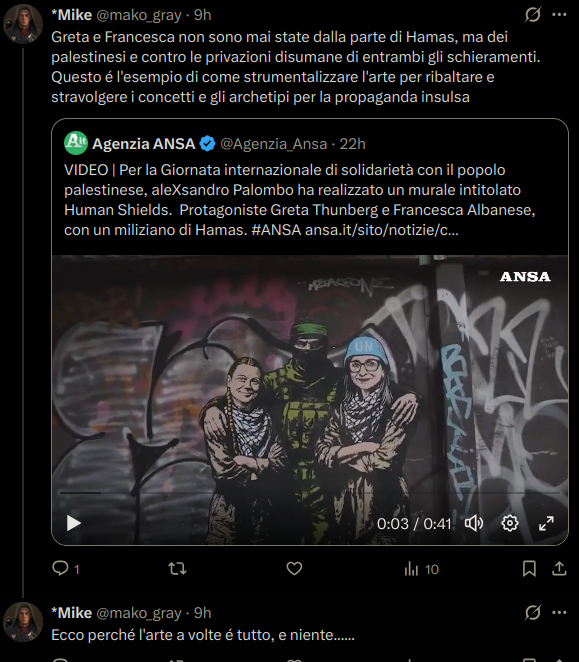The height and width of the screenshot is (662, 579).
Task: Repost the first Mike post
Action: [177, 569]
